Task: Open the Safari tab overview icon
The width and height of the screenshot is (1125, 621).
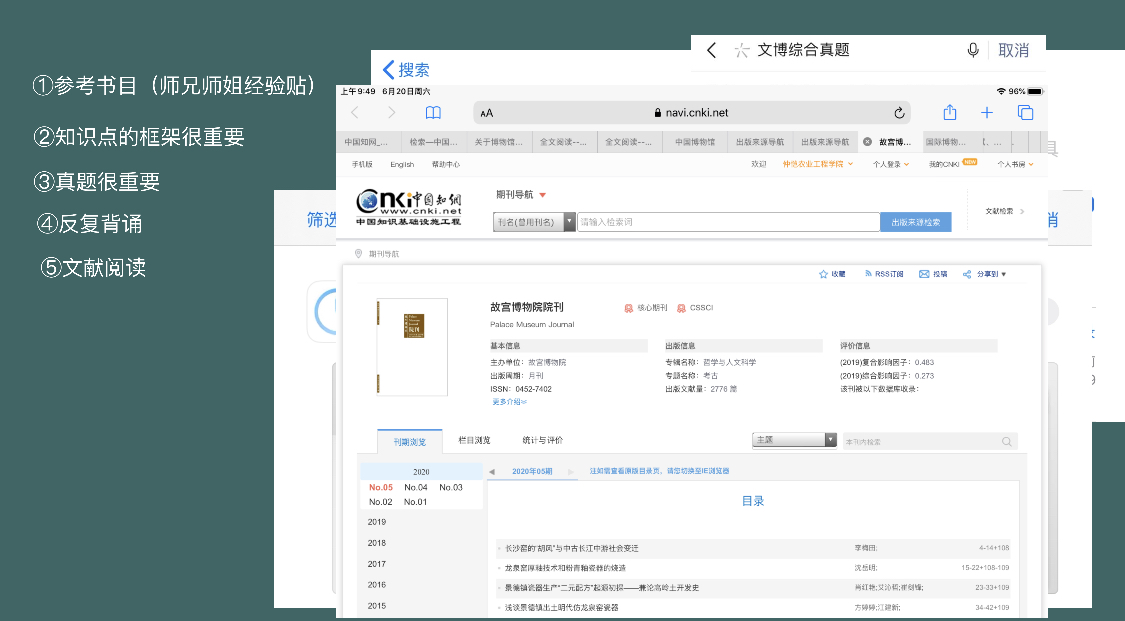Action: click(x=1025, y=113)
